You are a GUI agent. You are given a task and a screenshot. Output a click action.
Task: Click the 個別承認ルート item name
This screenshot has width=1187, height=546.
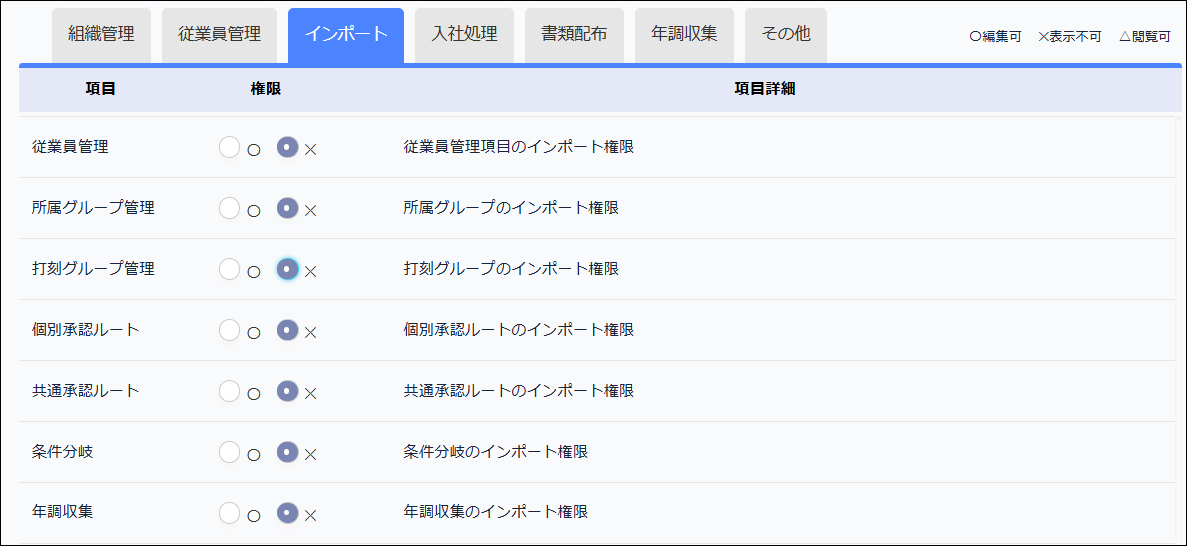86,330
